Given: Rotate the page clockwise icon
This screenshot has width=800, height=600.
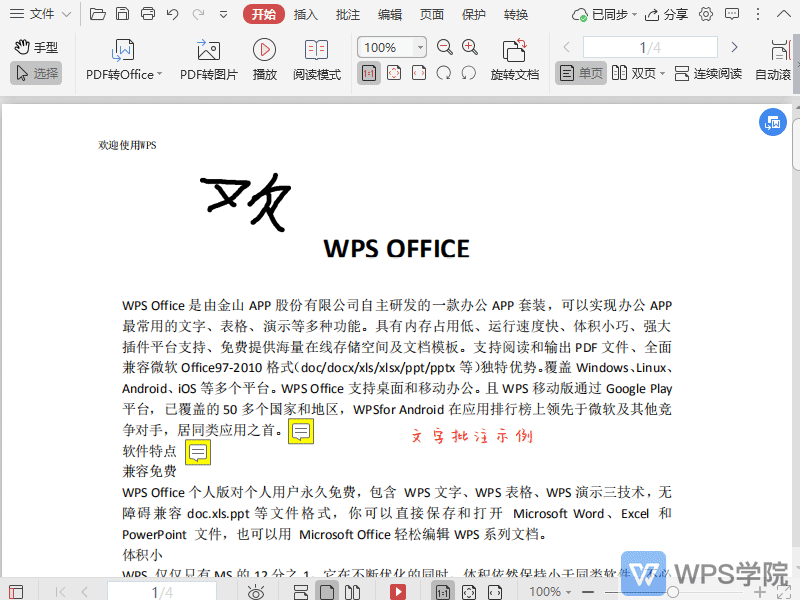Looking at the screenshot, I should point(444,73).
